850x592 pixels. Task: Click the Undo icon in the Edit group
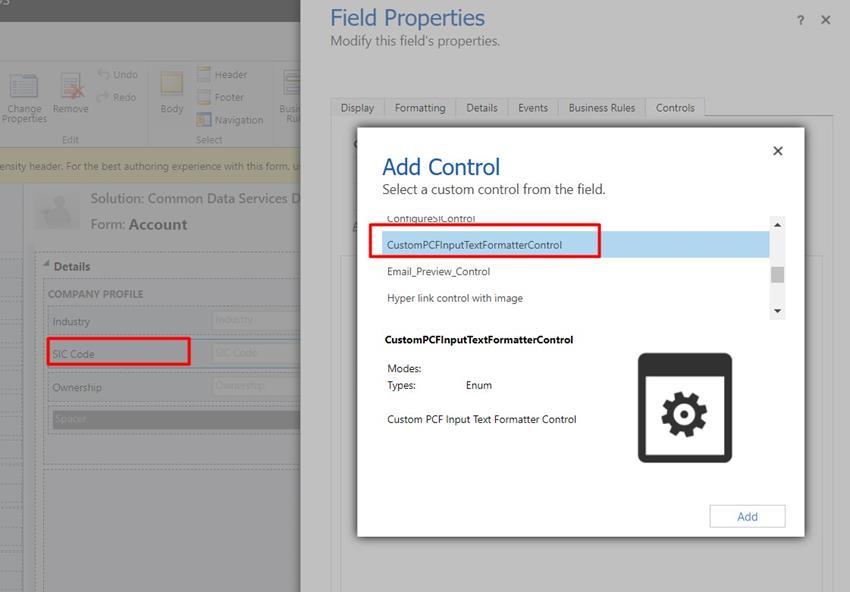pyautogui.click(x=118, y=73)
